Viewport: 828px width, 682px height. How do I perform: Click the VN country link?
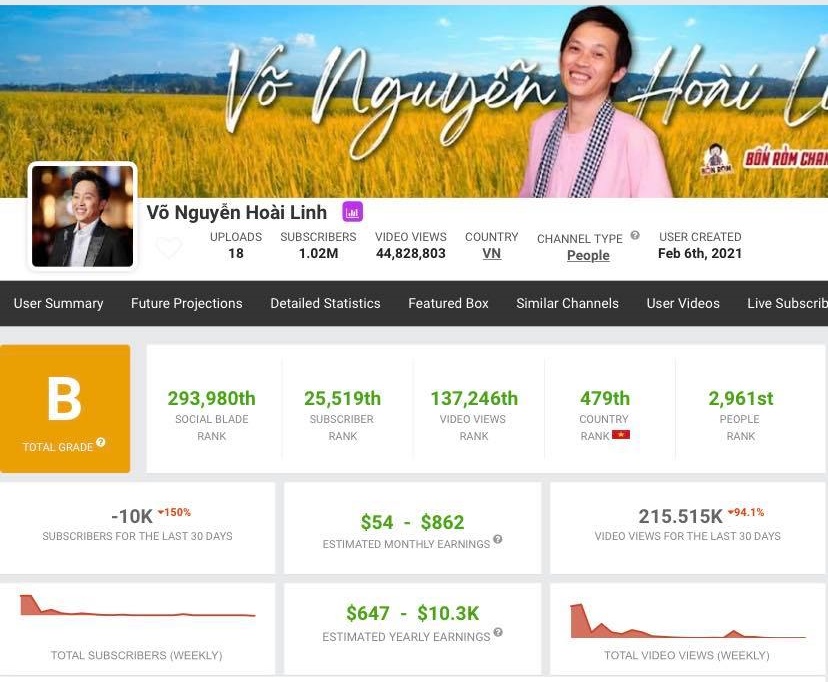(491, 254)
